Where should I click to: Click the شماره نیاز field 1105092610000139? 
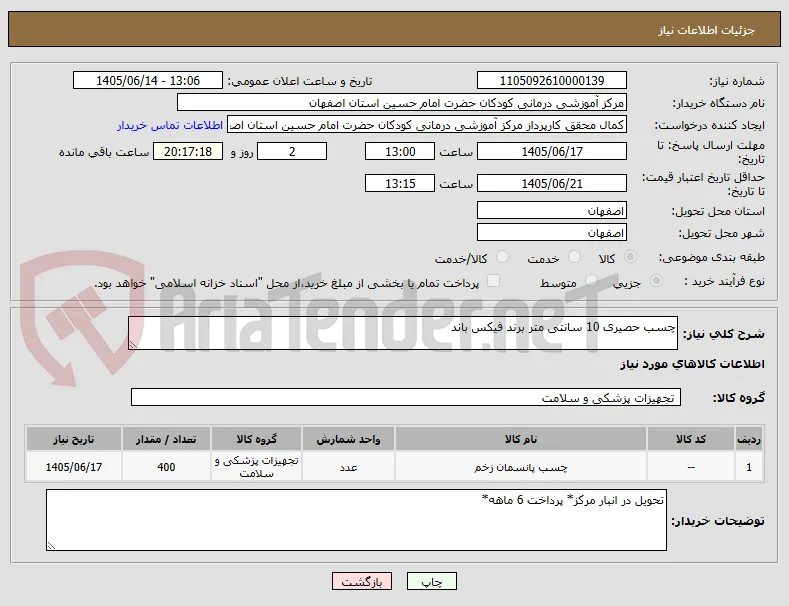click(551, 81)
